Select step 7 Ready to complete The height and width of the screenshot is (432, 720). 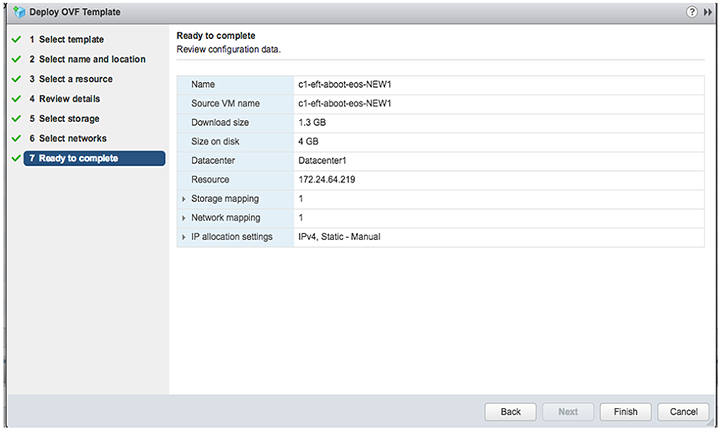point(94,158)
